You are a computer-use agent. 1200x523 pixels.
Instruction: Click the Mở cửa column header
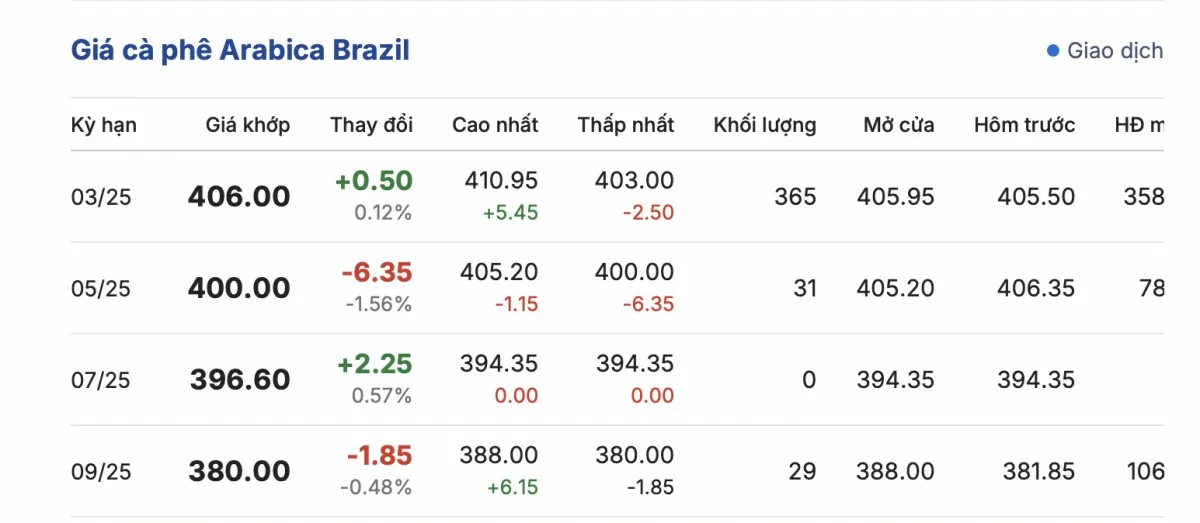(899, 125)
